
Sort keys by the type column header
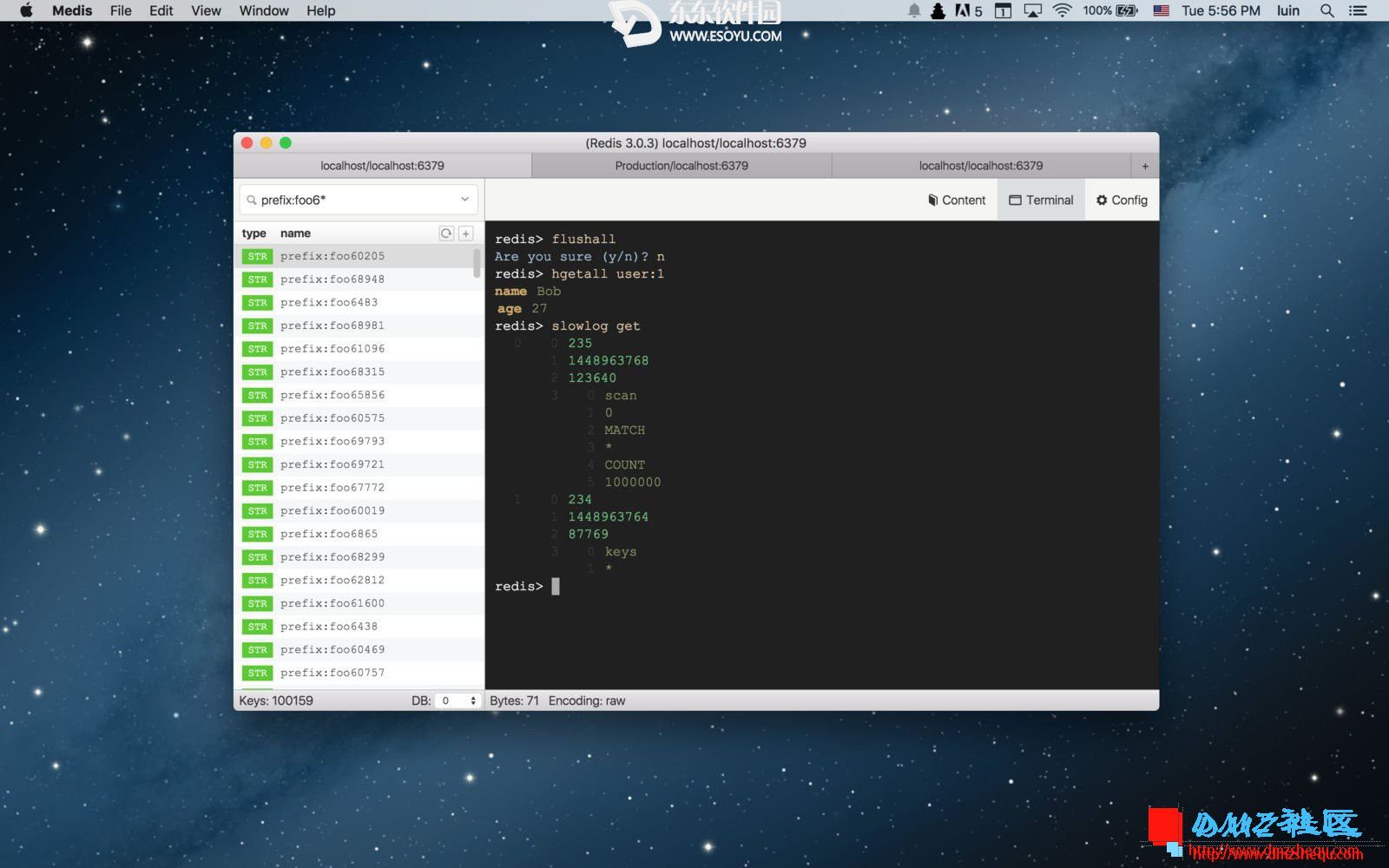[253, 233]
